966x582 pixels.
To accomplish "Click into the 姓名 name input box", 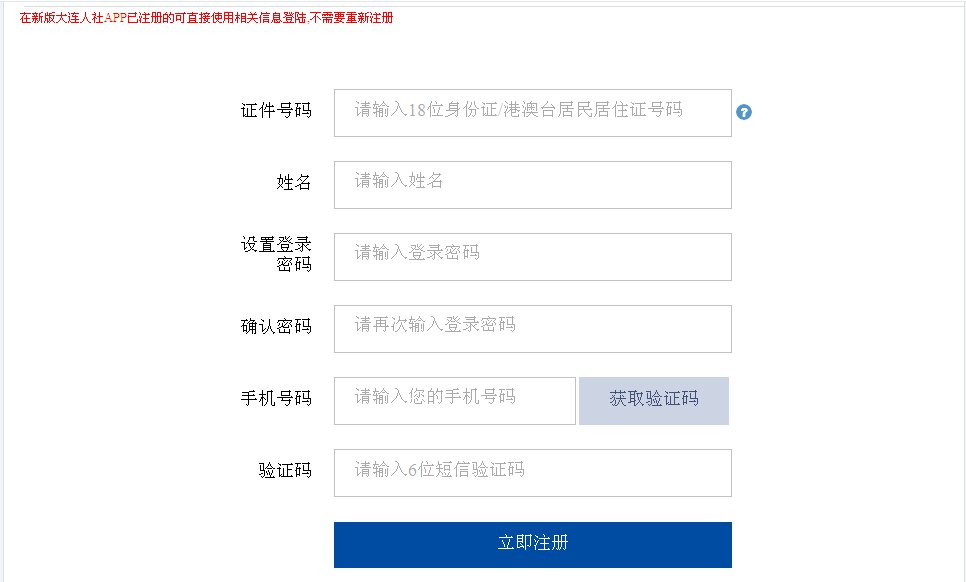I will tap(532, 185).
